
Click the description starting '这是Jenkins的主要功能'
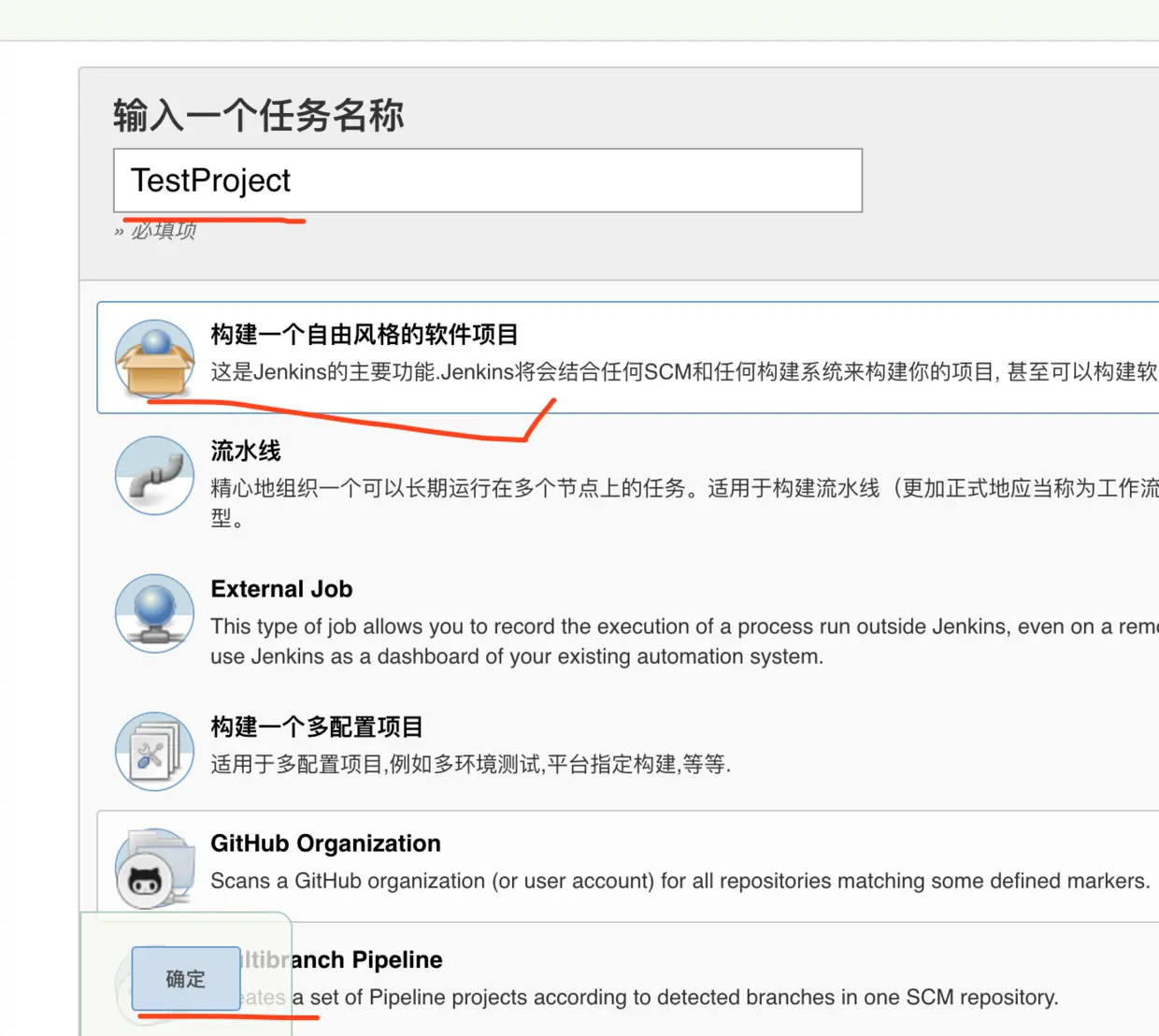684,372
